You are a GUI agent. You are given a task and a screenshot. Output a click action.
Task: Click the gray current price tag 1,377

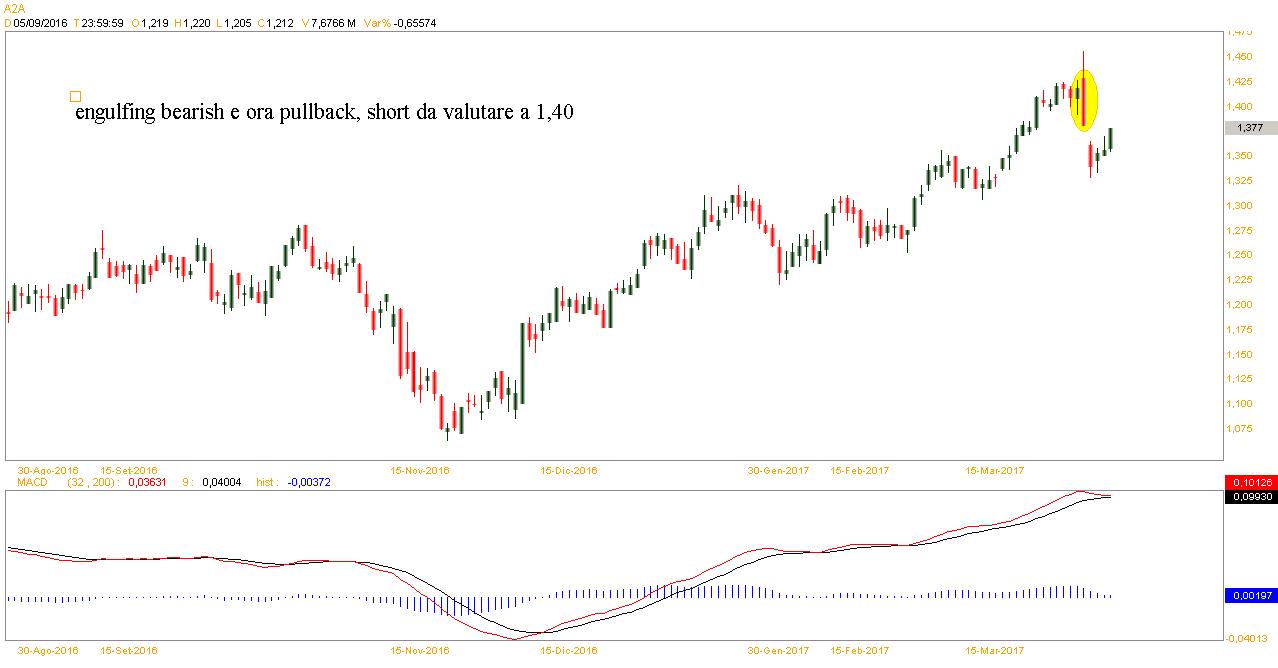(1250, 128)
